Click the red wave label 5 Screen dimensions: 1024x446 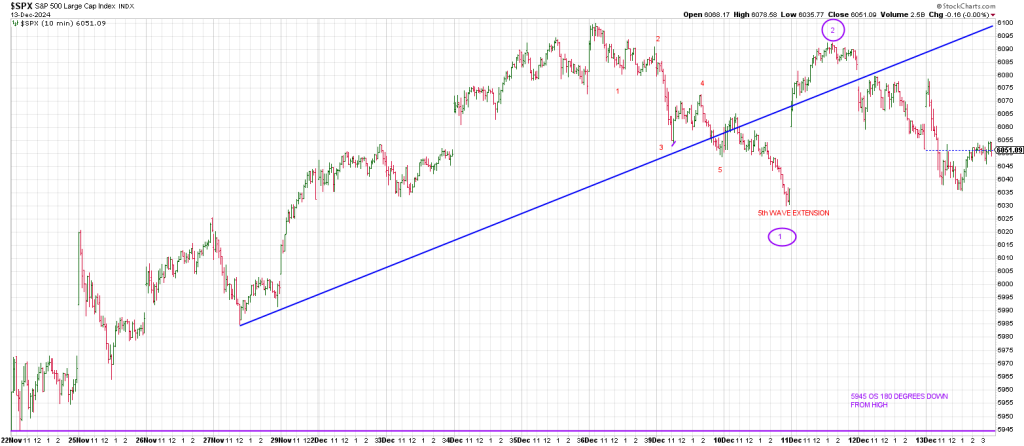click(720, 170)
